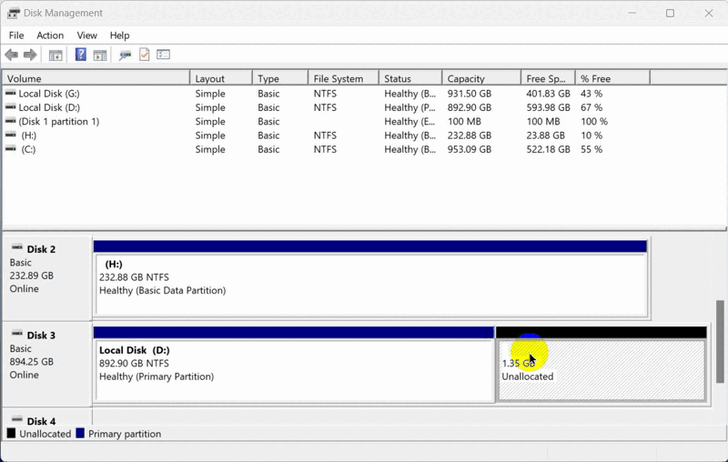Select the 'Local Disk (G:)' volume name
The width and height of the screenshot is (728, 462).
pos(49,93)
